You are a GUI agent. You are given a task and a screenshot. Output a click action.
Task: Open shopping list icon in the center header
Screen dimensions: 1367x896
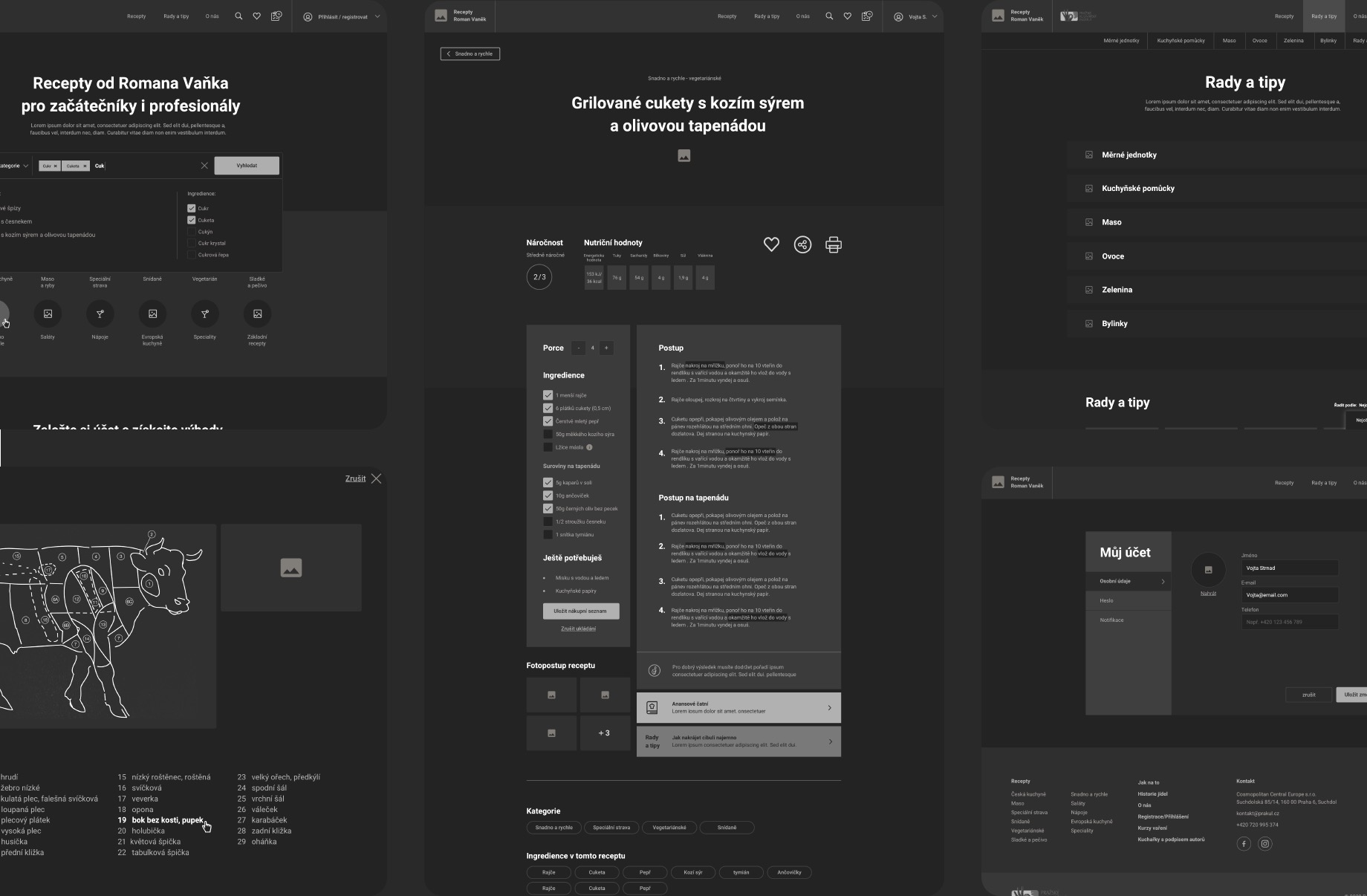point(866,16)
